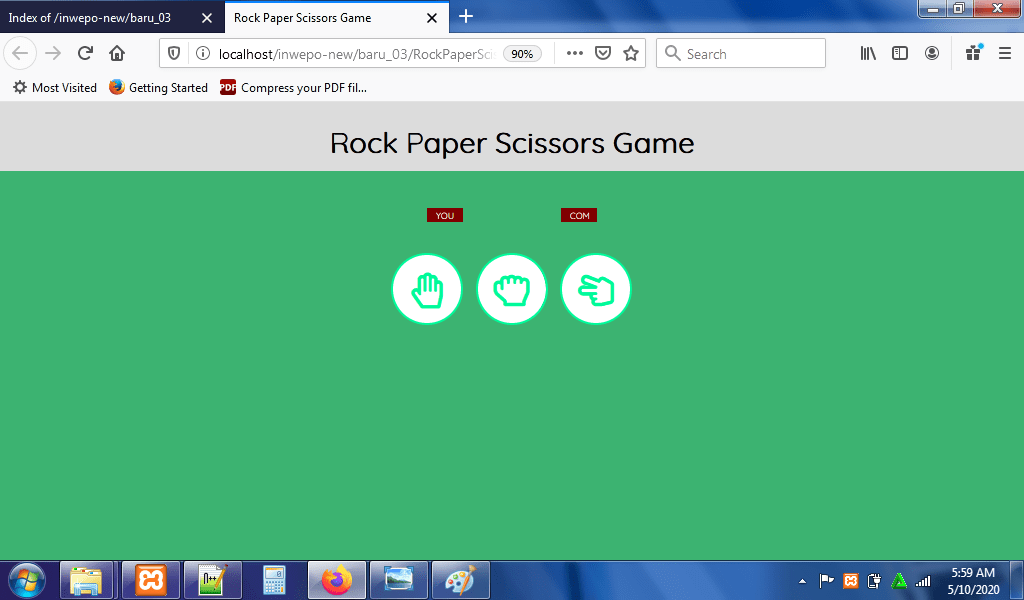Click the COM score label
Screen dimensions: 1024x600
click(579, 215)
